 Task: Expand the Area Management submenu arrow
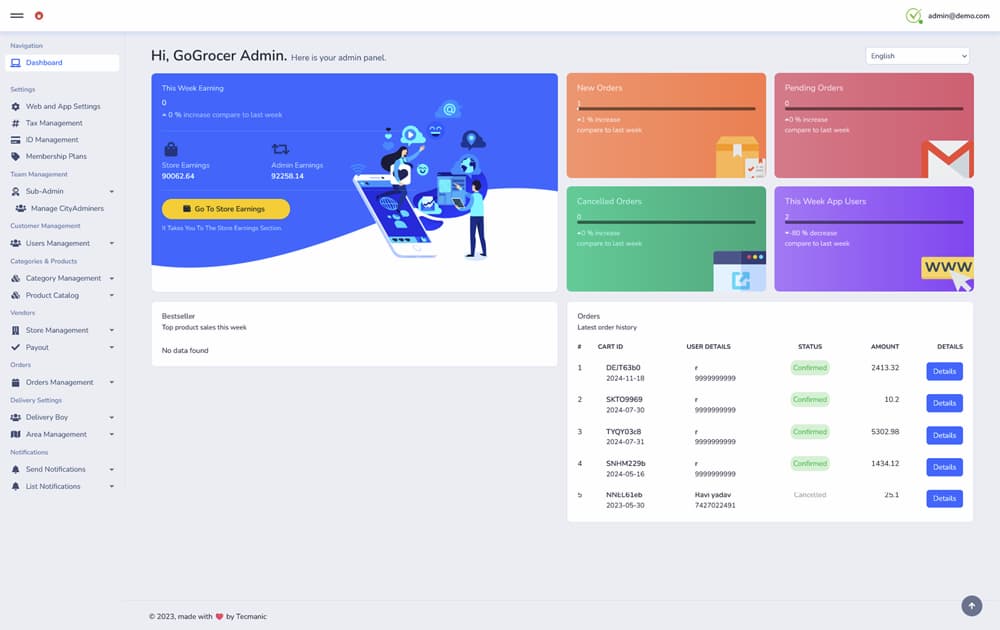tap(112, 434)
